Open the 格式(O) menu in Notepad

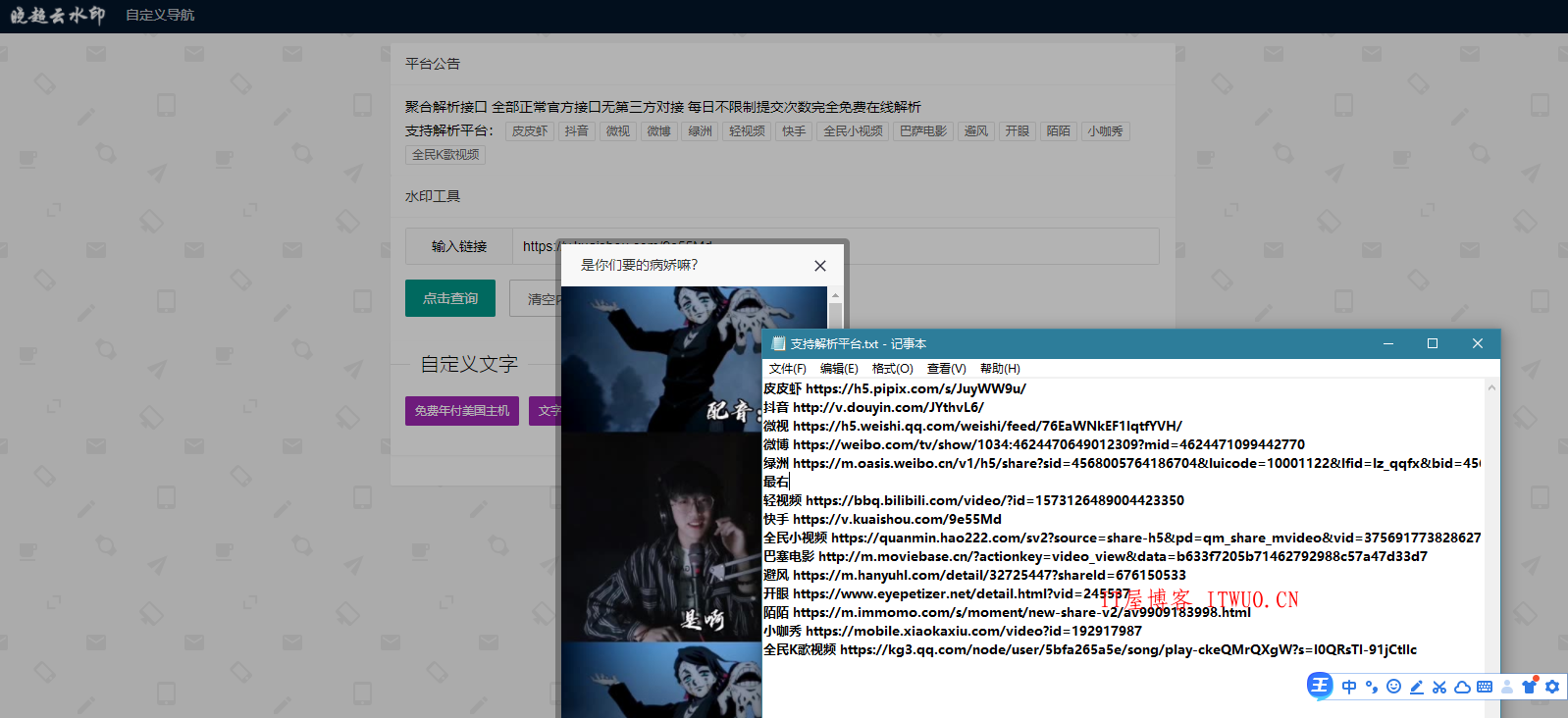[893, 369]
